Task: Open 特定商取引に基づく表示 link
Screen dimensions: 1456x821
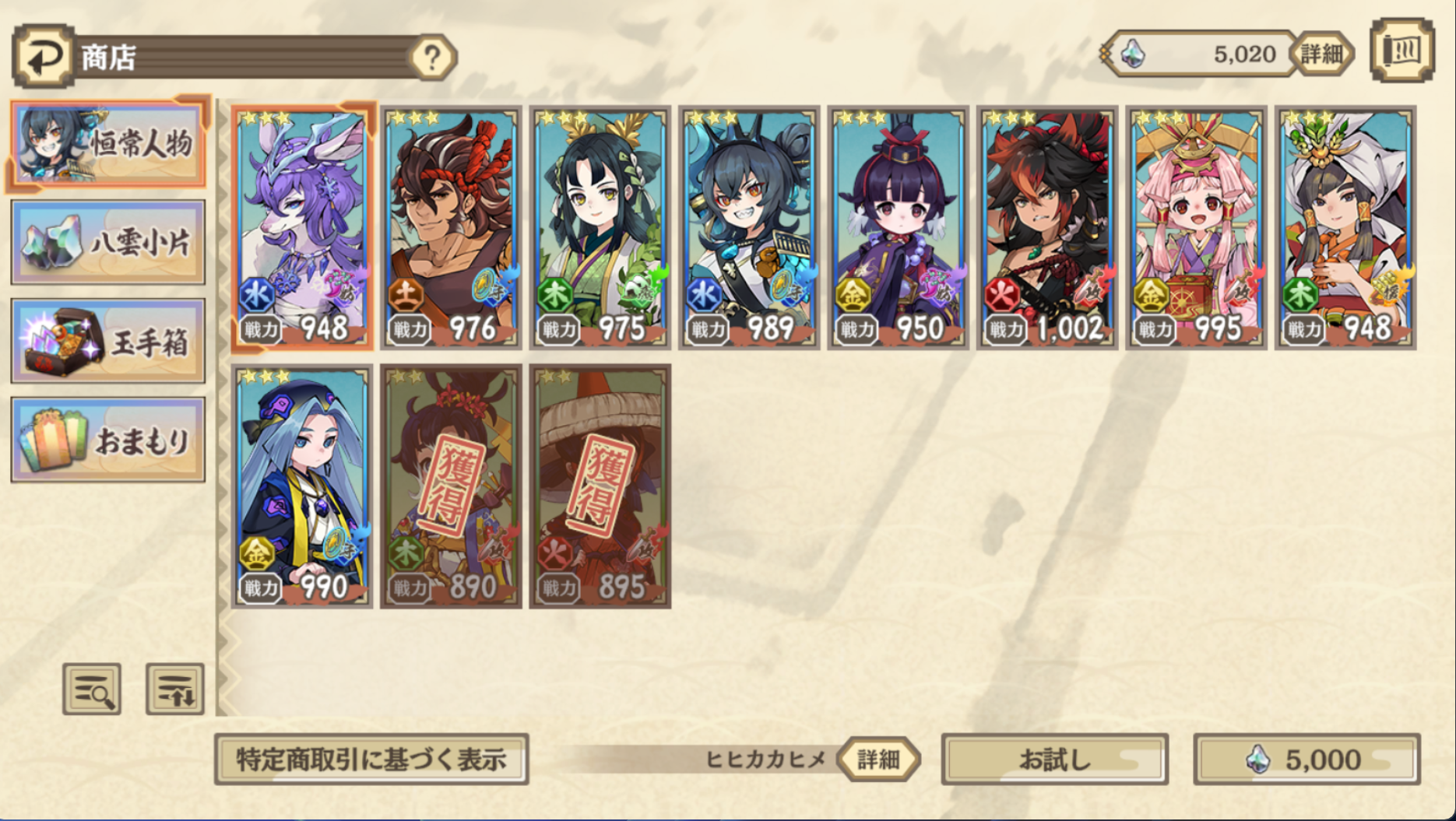Action: [x=371, y=759]
